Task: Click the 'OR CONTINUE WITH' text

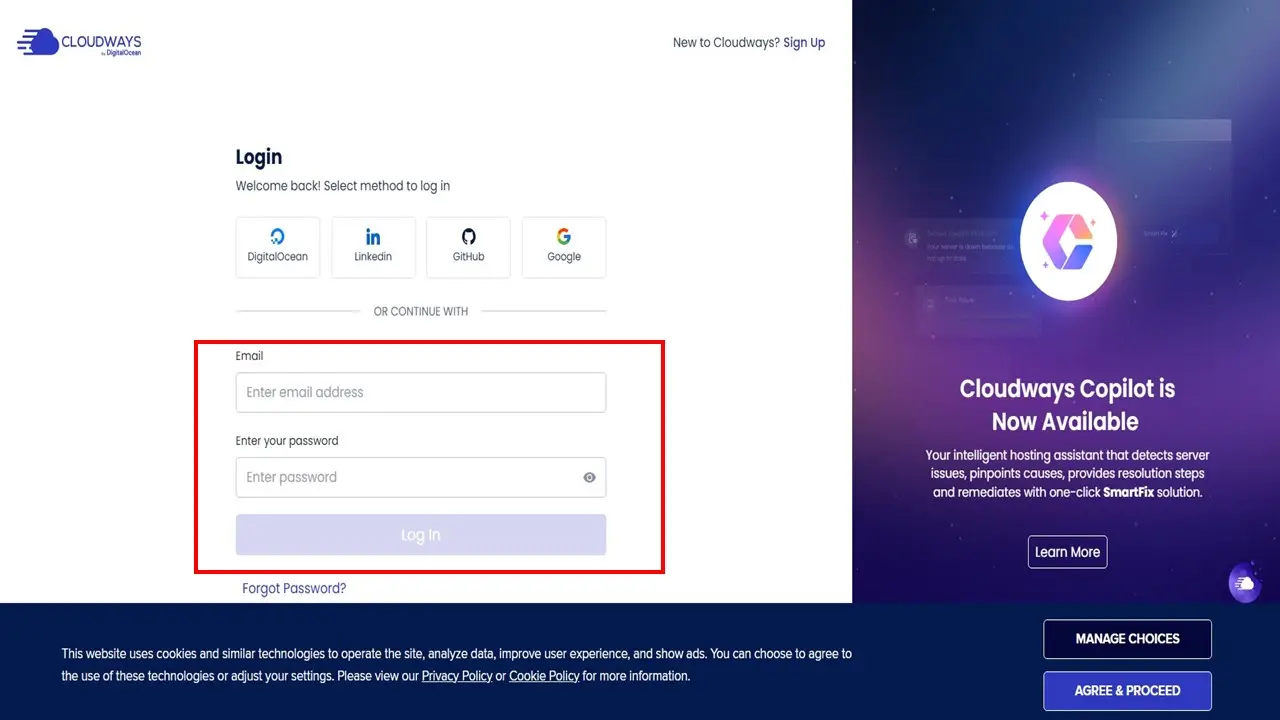Action: (421, 311)
